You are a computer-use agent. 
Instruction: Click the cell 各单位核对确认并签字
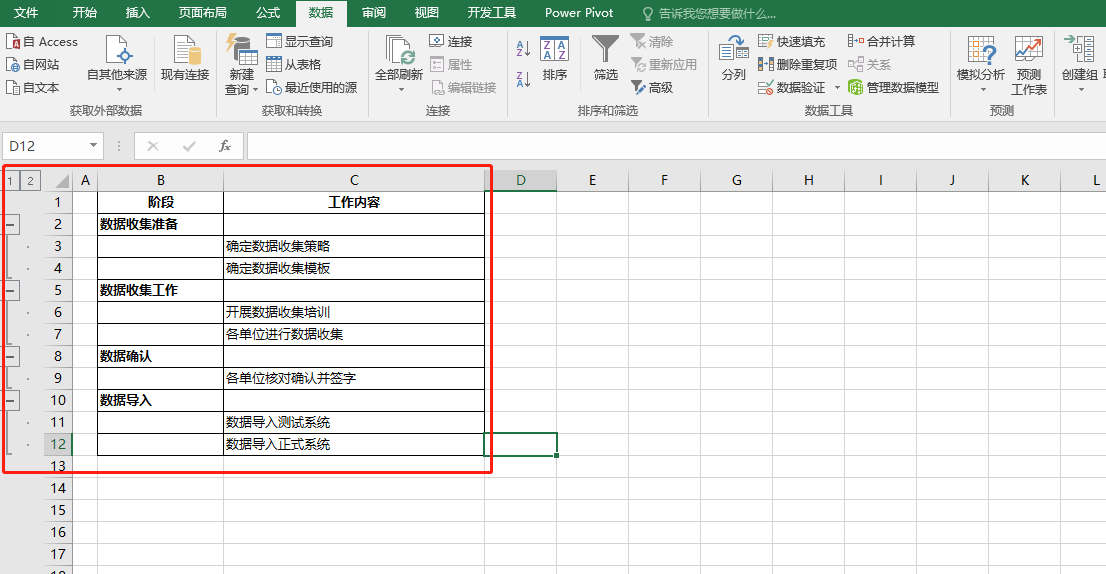pos(354,378)
